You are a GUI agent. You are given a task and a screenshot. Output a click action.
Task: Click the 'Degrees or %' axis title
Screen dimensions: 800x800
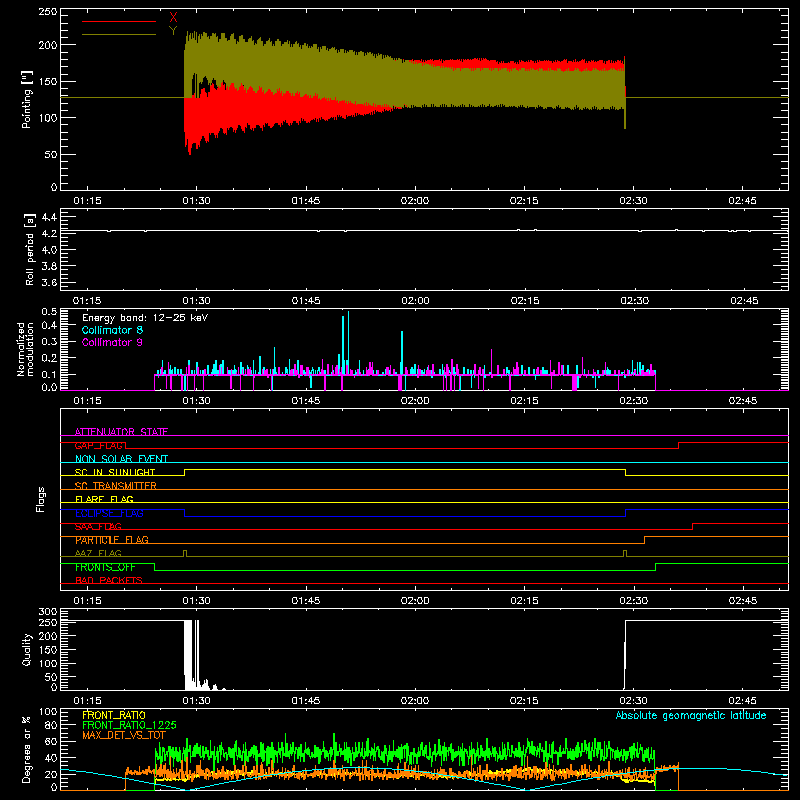(27, 749)
